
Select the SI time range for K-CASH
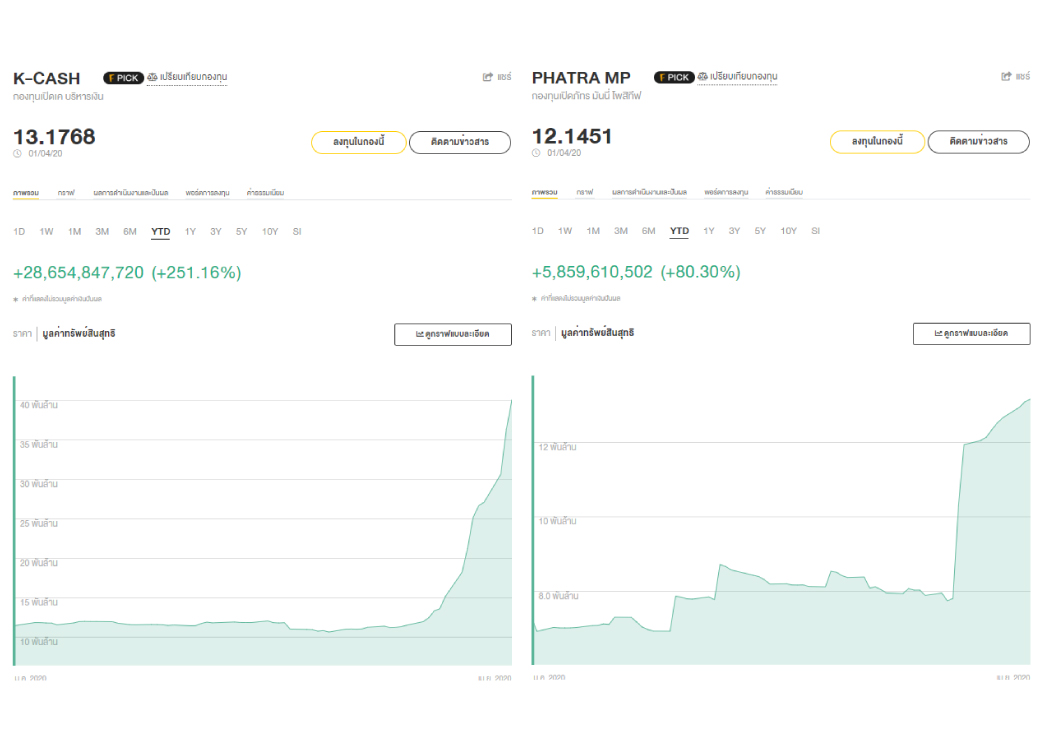[x=297, y=232]
